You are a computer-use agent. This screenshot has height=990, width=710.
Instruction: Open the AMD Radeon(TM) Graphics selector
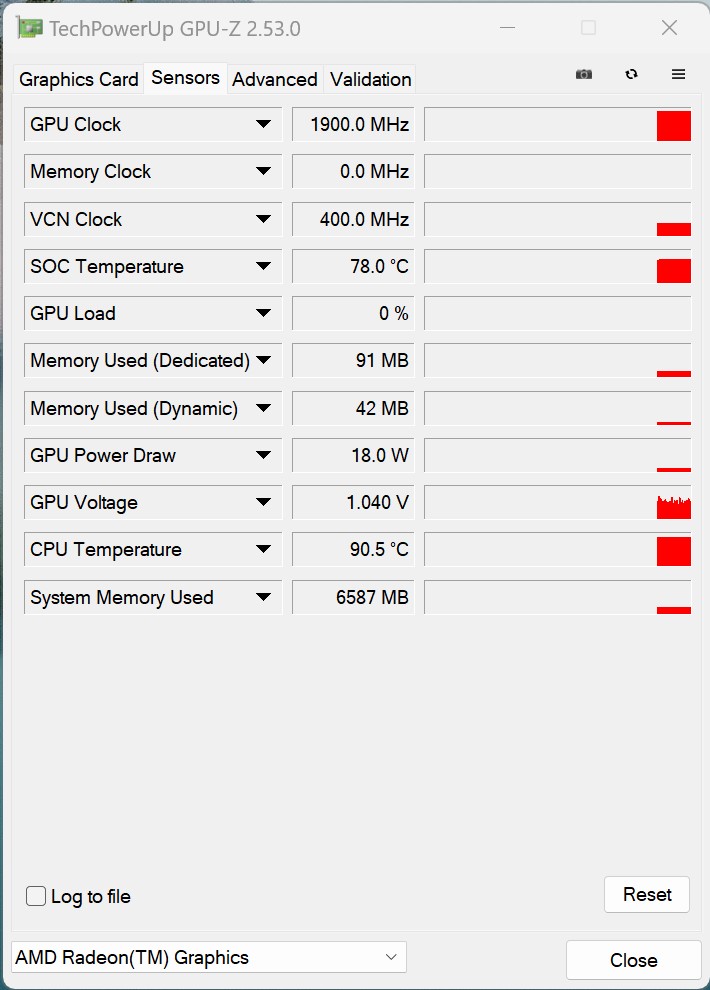pyautogui.click(x=209, y=957)
